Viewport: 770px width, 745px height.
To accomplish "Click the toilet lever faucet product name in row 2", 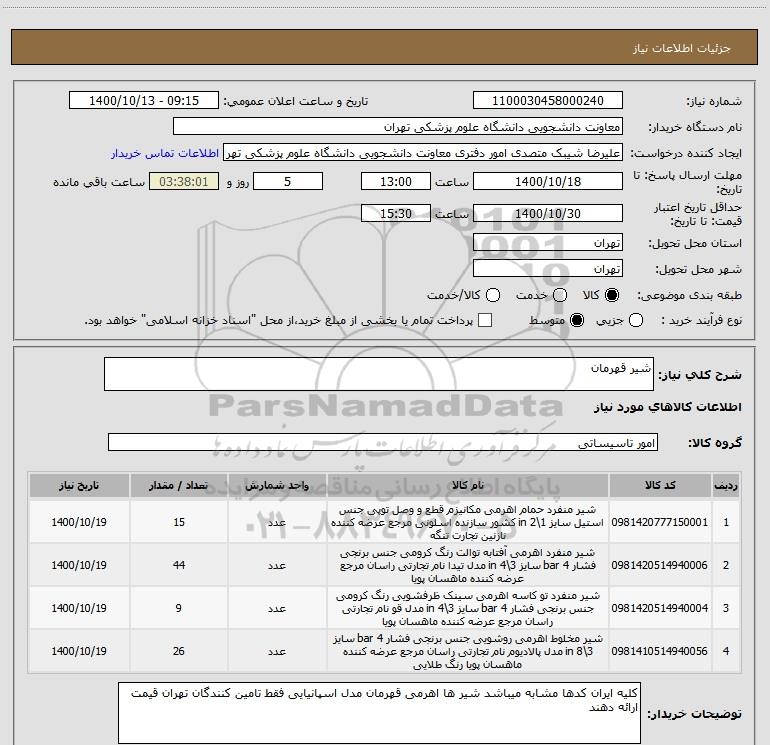I will tap(468, 565).
